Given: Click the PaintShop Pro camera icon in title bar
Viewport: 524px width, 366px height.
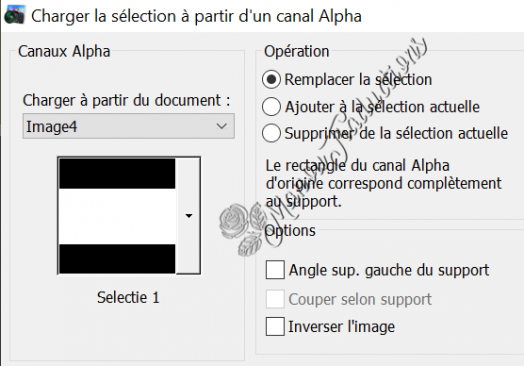Looking at the screenshot, I should pyautogui.click(x=14, y=15).
